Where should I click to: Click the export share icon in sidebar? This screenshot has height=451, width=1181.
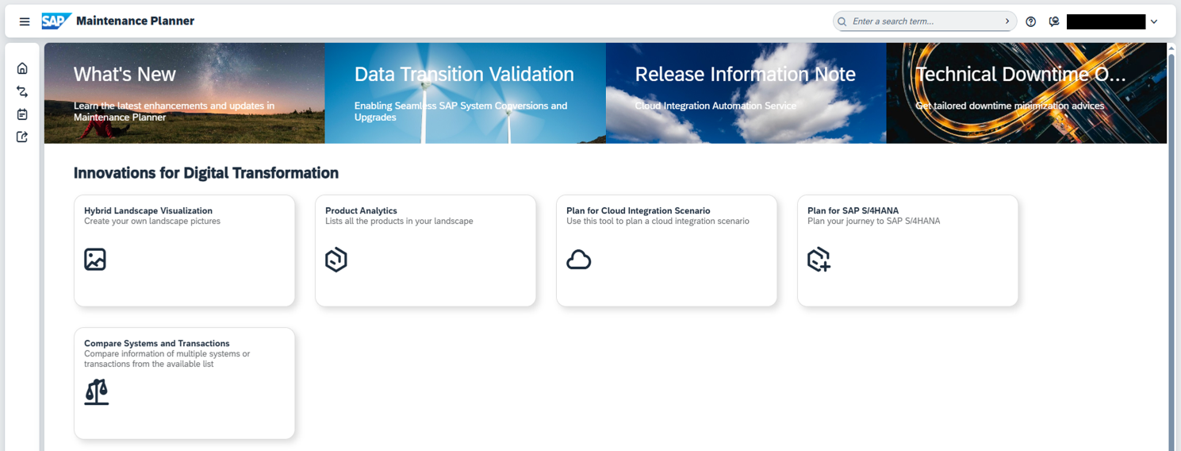pyautogui.click(x=22, y=137)
